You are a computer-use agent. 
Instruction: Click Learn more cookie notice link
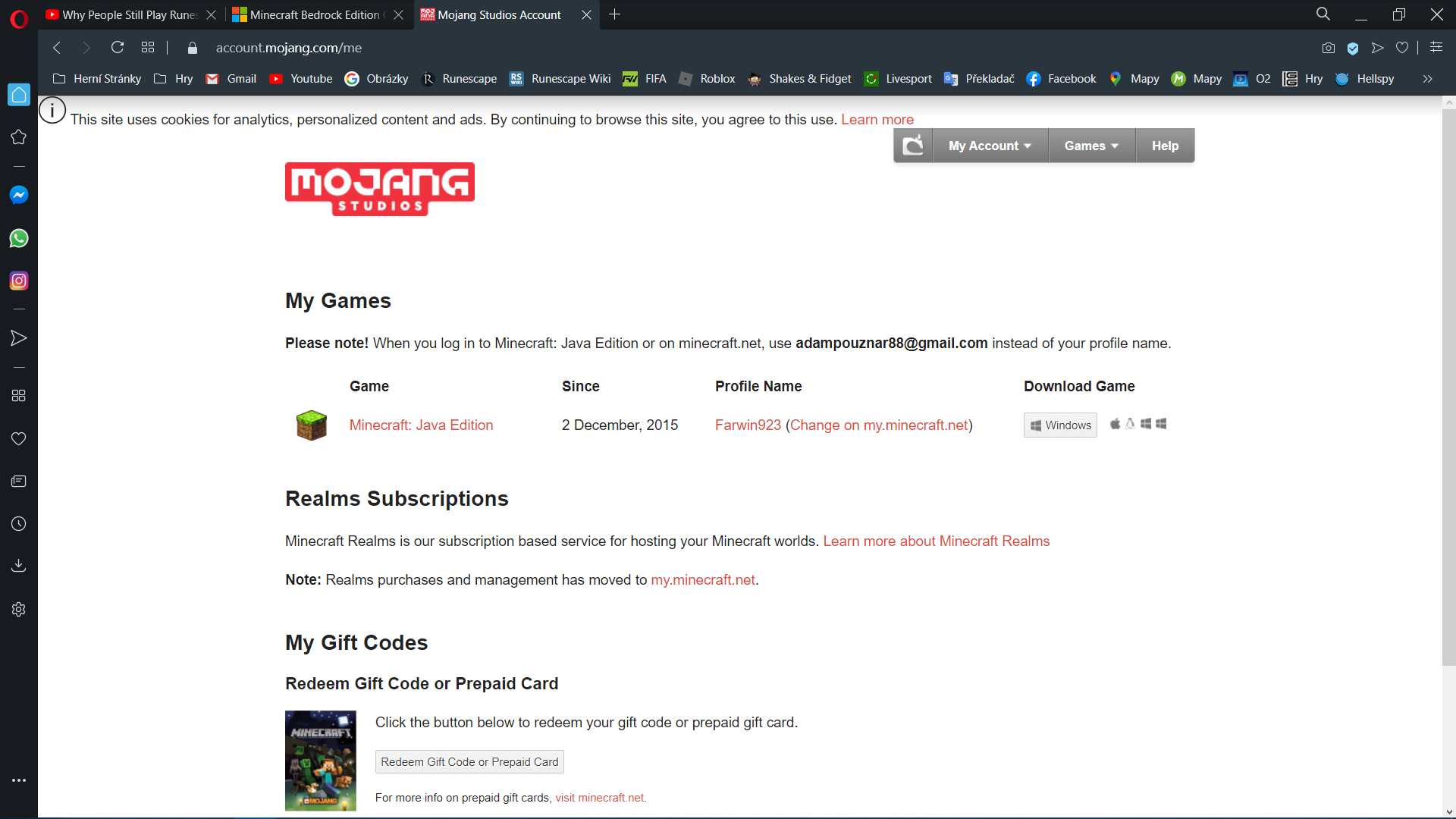point(877,119)
